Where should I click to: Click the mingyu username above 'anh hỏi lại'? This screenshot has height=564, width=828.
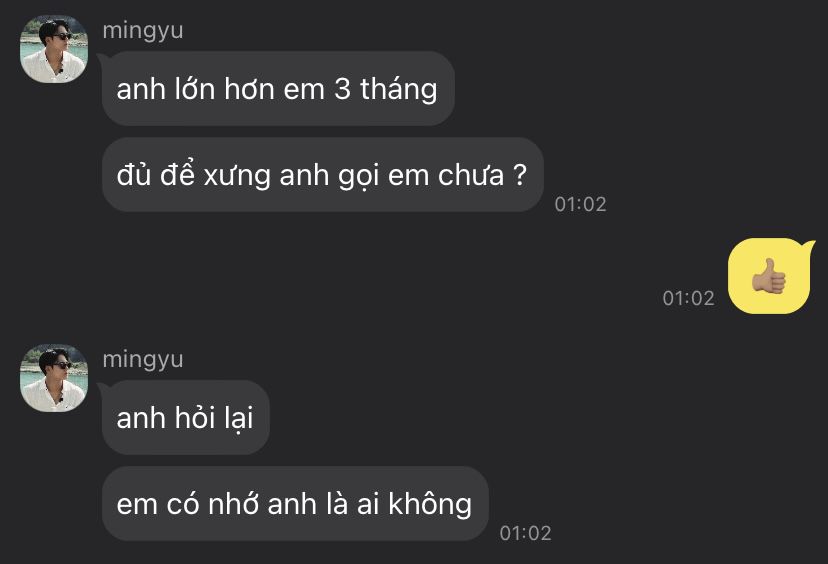pos(143,360)
